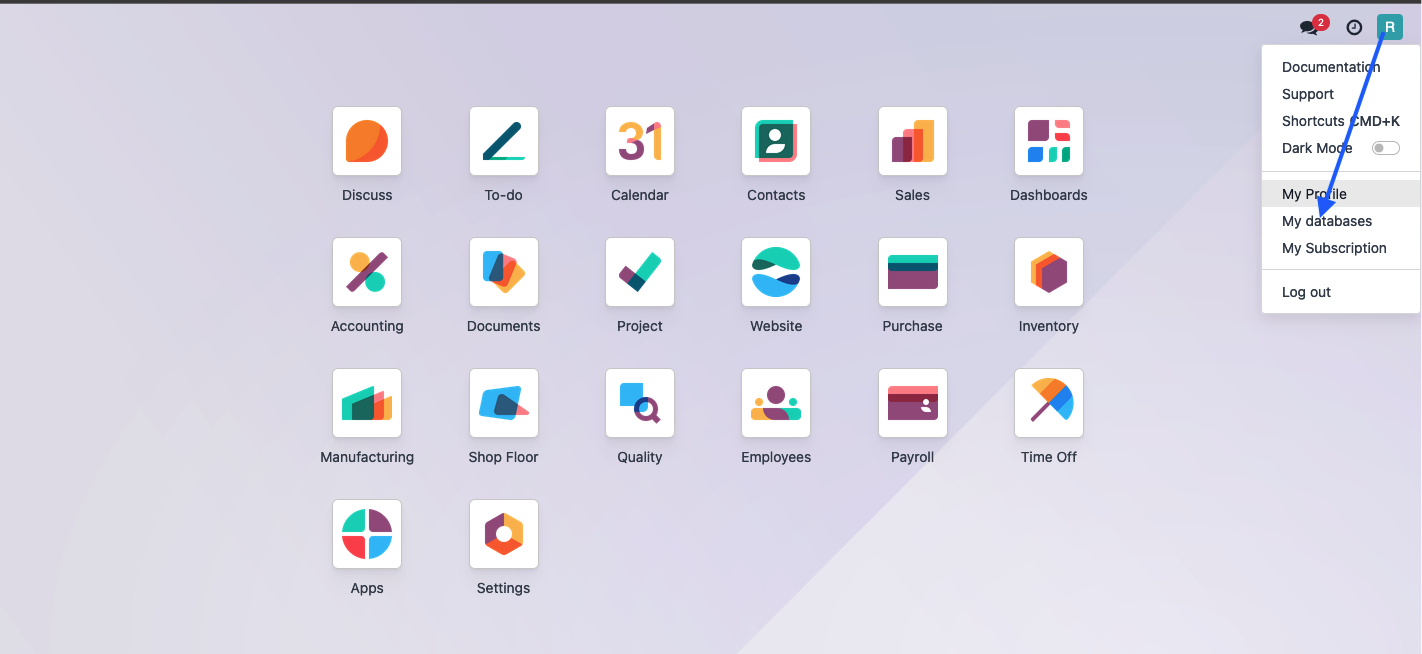Launch the Purchase app

pos(913,272)
